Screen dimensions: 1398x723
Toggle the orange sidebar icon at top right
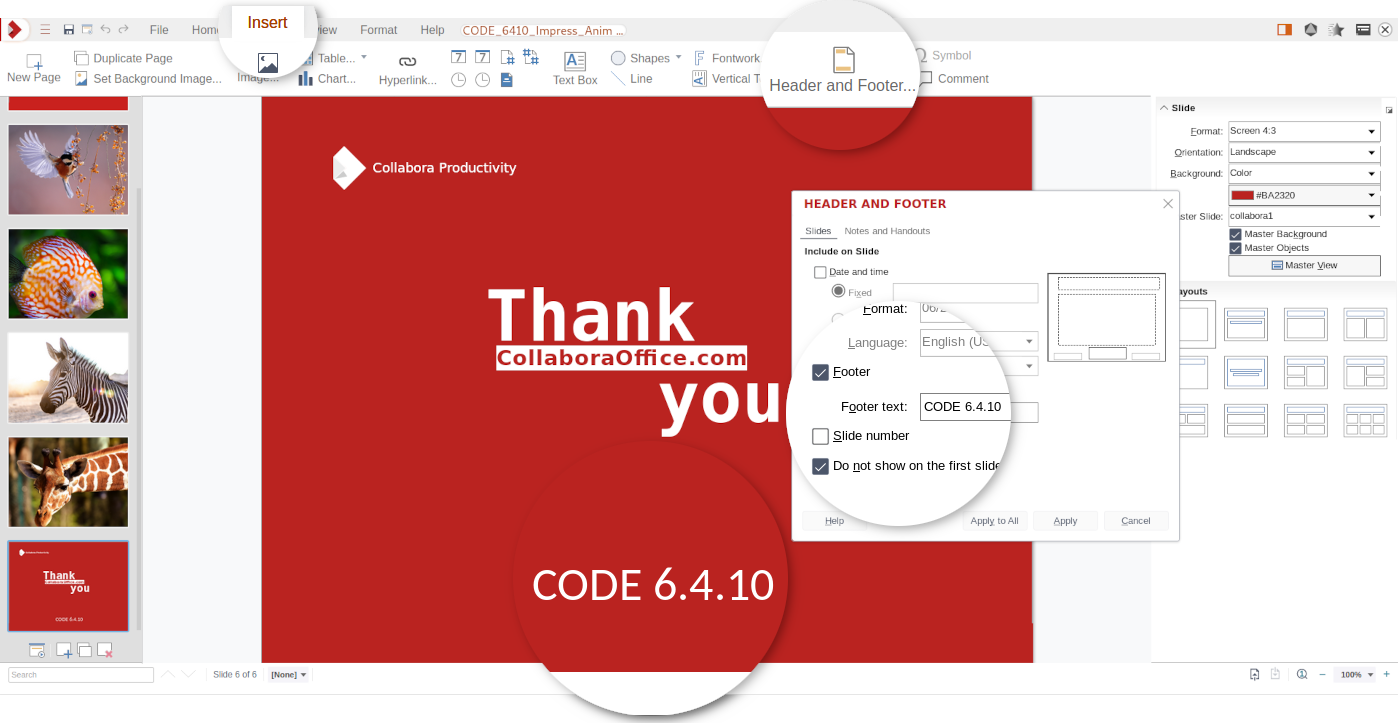click(x=1285, y=30)
